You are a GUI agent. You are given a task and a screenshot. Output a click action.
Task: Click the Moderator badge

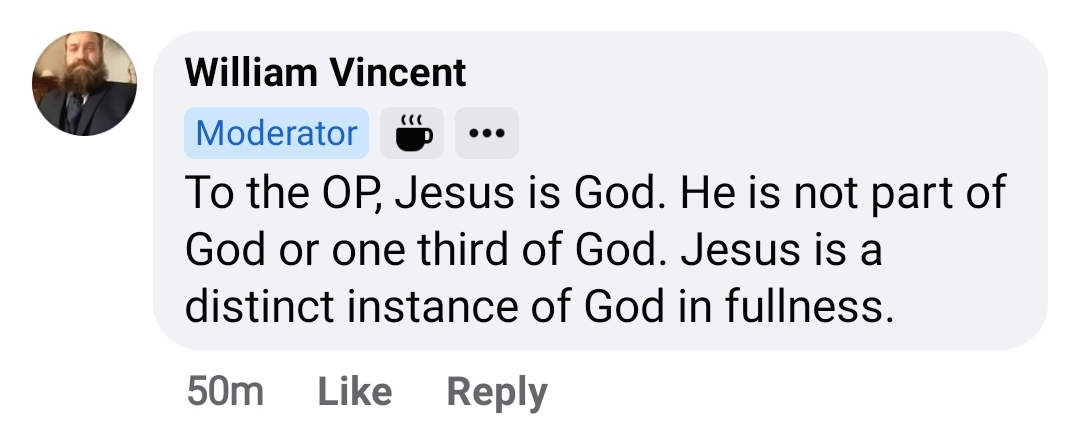coord(277,133)
